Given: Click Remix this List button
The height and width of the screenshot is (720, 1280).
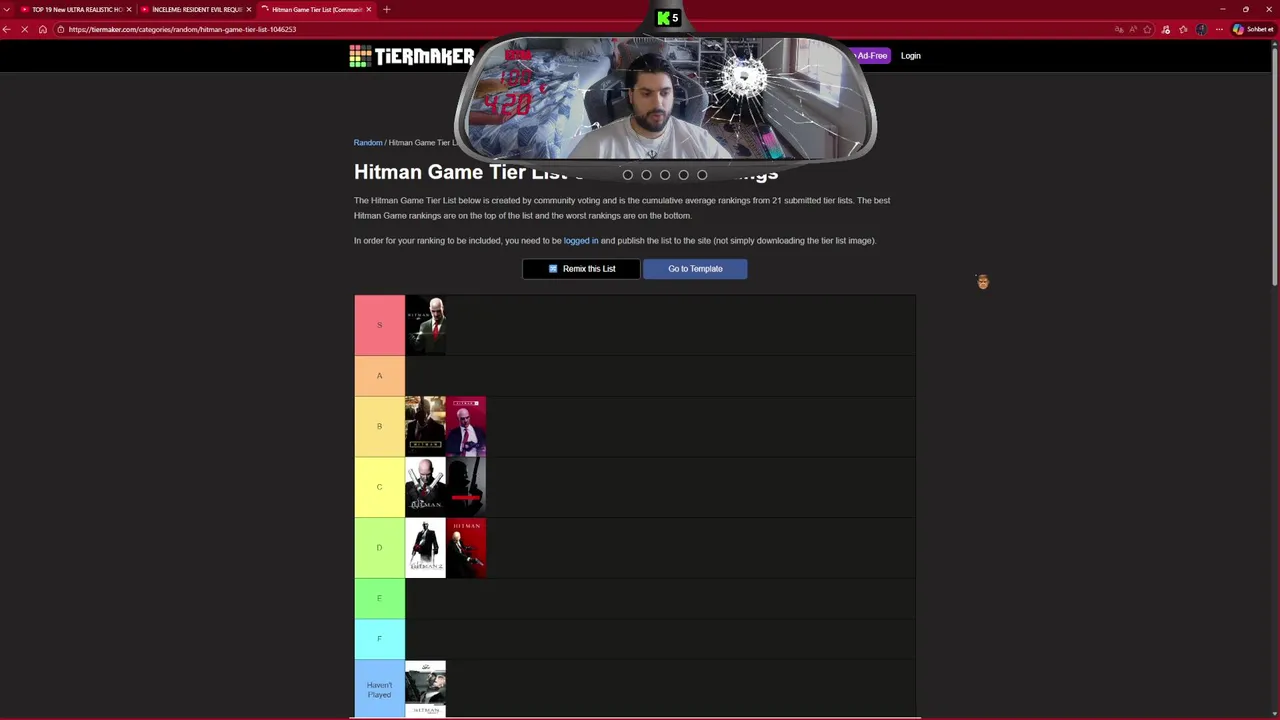Looking at the screenshot, I should [x=581, y=268].
